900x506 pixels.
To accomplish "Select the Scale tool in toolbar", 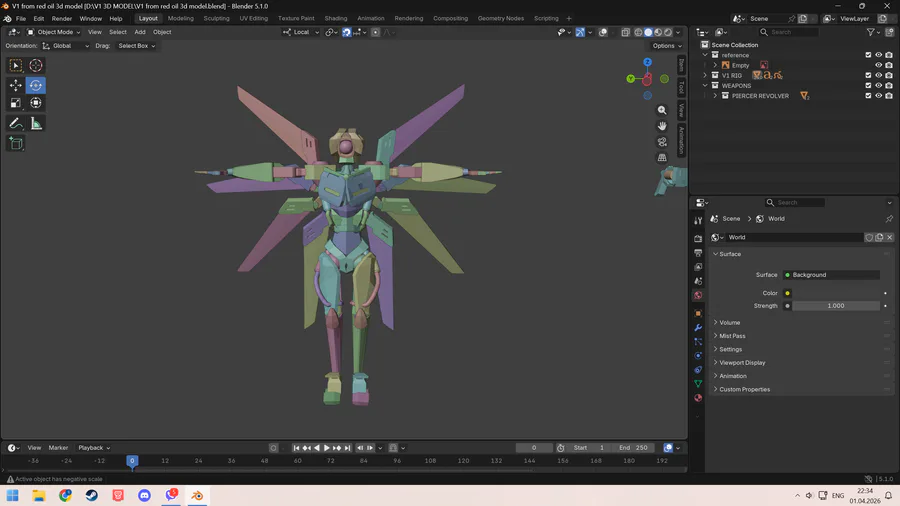I will [x=16, y=103].
